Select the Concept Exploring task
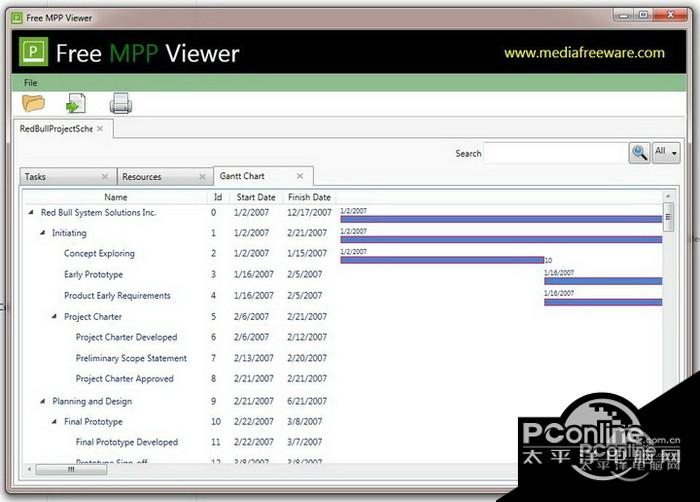Image resolution: width=700 pixels, height=502 pixels. click(99, 253)
